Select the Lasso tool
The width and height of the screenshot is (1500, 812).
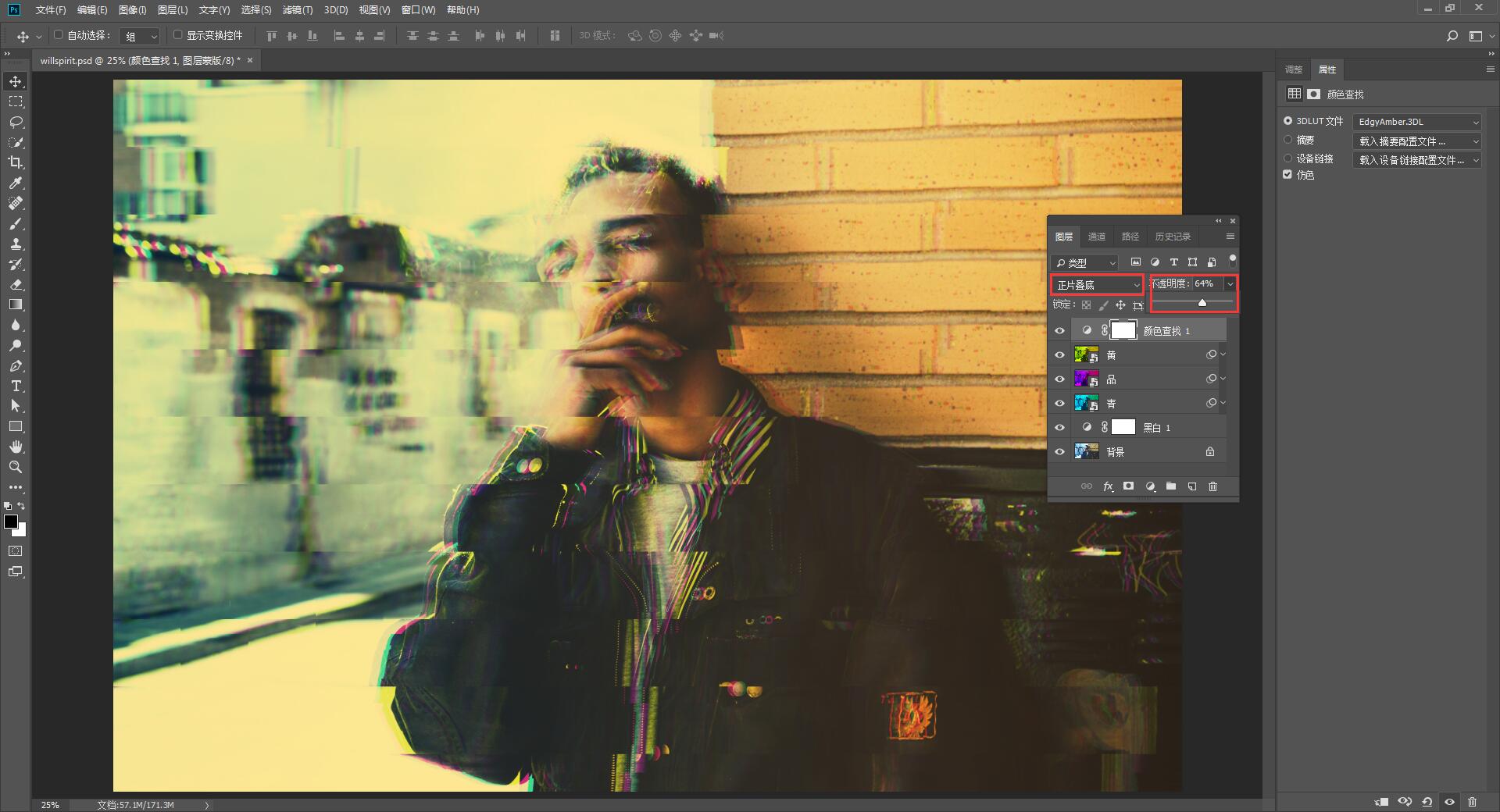(x=16, y=122)
